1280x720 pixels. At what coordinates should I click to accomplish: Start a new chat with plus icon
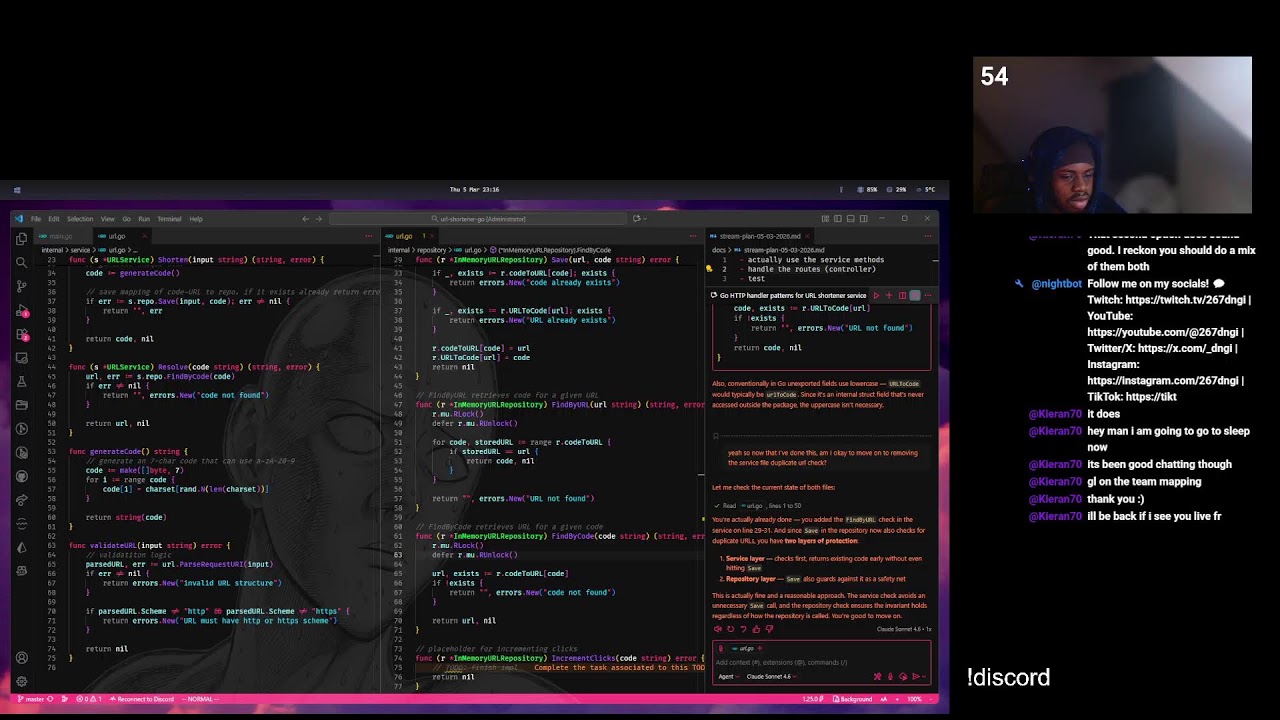889,295
